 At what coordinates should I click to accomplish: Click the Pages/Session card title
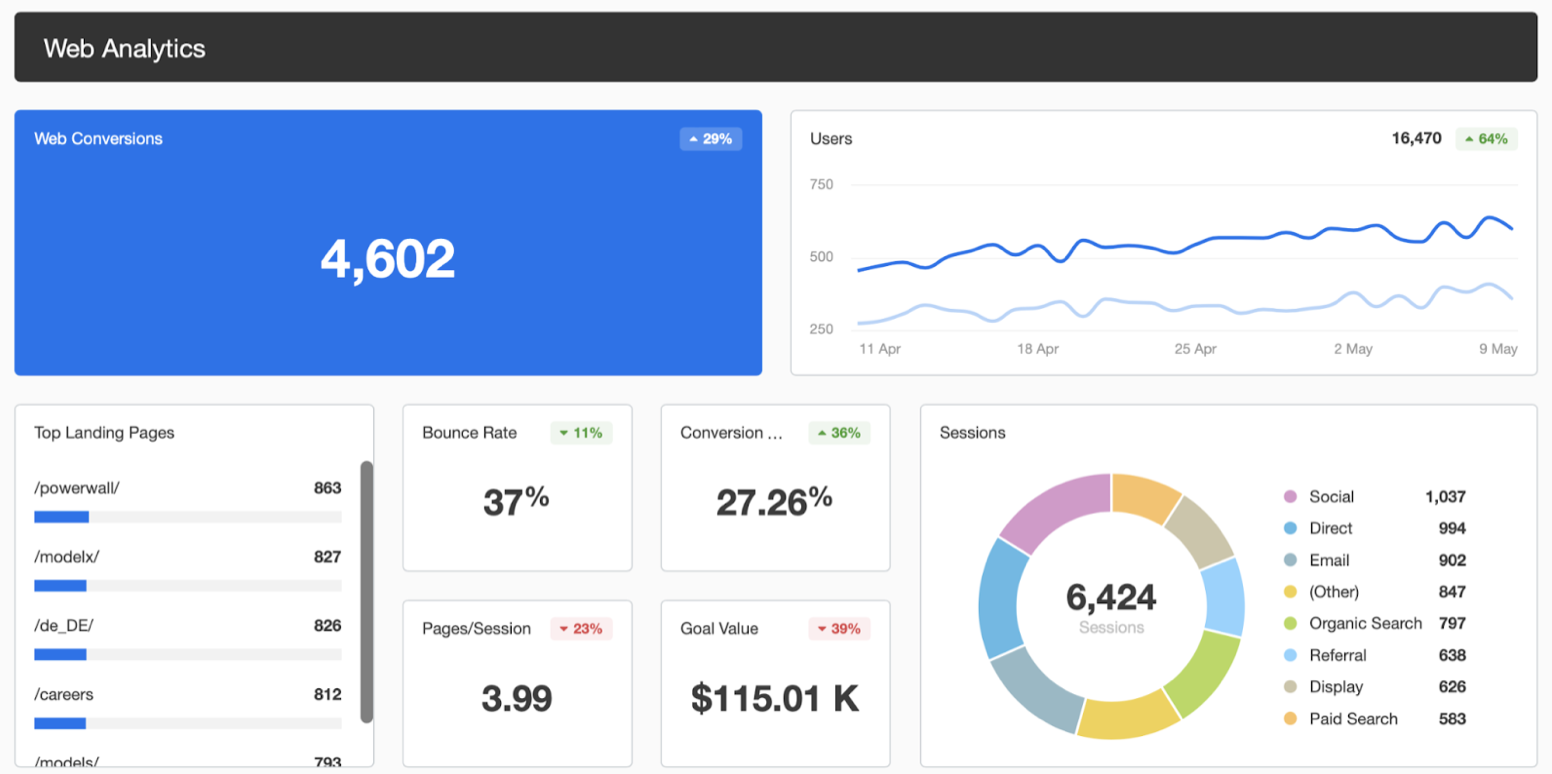coord(476,629)
